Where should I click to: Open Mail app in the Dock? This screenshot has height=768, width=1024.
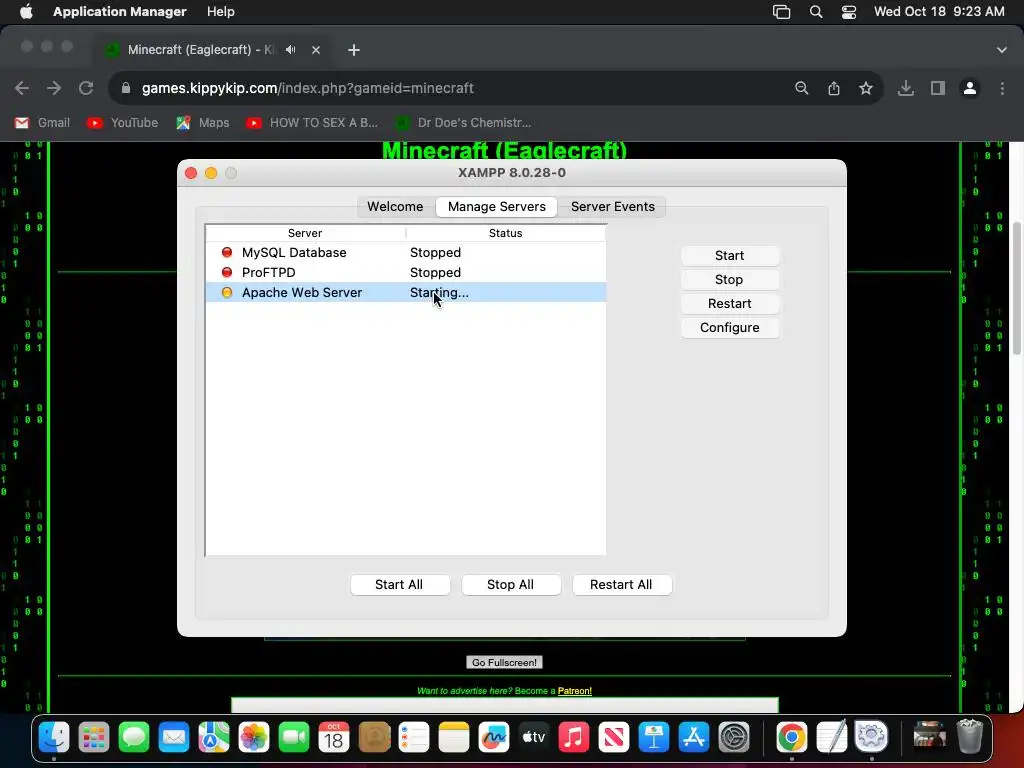174,737
